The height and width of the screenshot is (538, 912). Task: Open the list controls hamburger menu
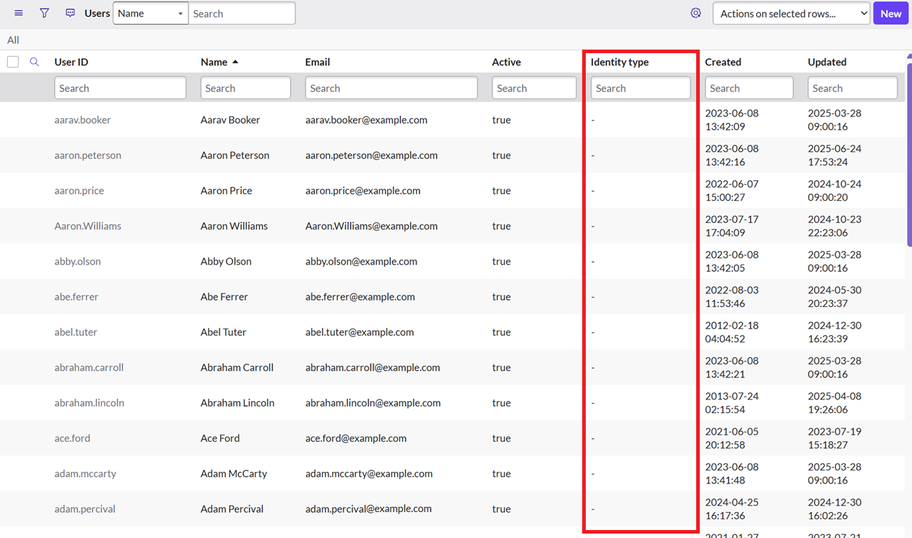pos(18,13)
